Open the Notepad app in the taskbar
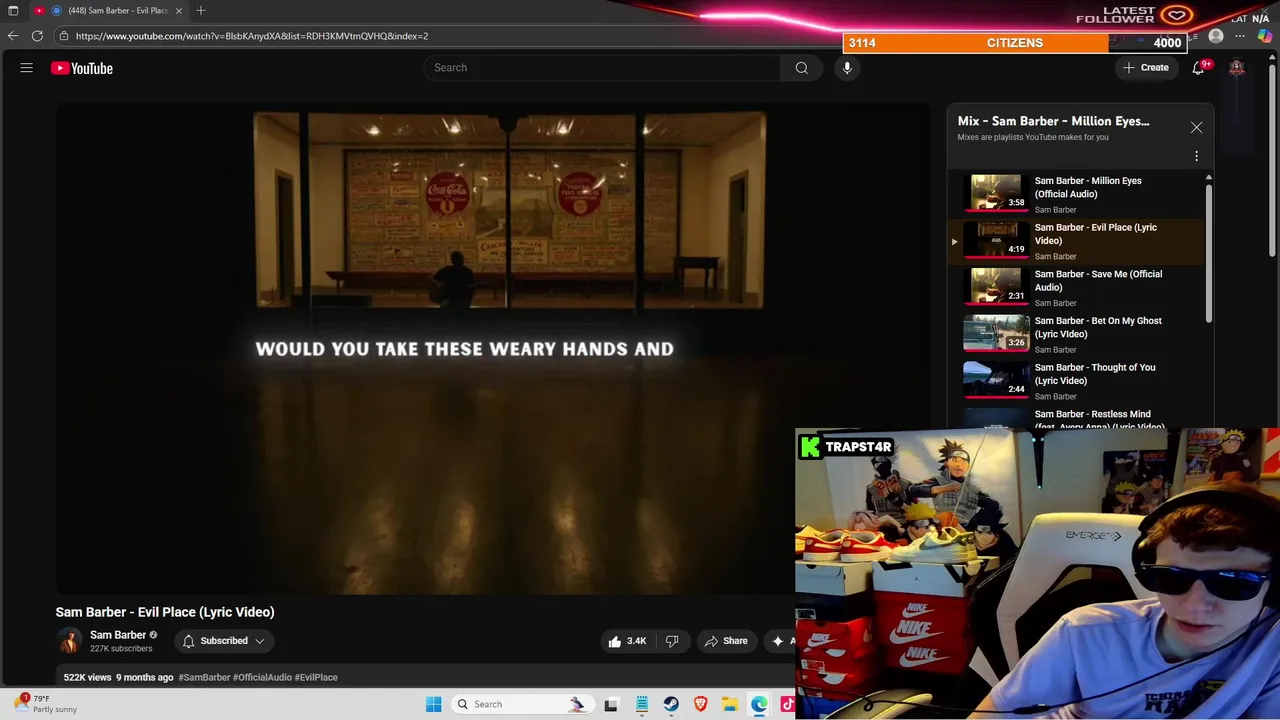Viewport: 1280px width, 720px height. coord(641,704)
